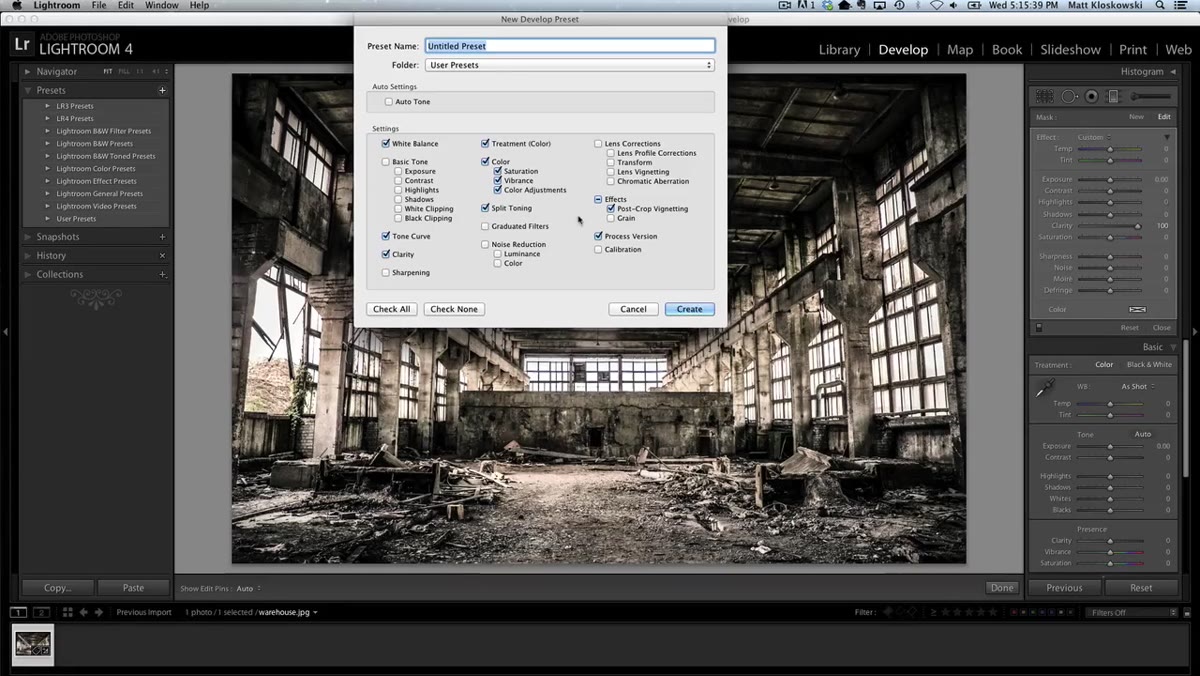This screenshot has width=1200, height=676.
Task: Clear history with the History X icon
Action: tap(162, 256)
